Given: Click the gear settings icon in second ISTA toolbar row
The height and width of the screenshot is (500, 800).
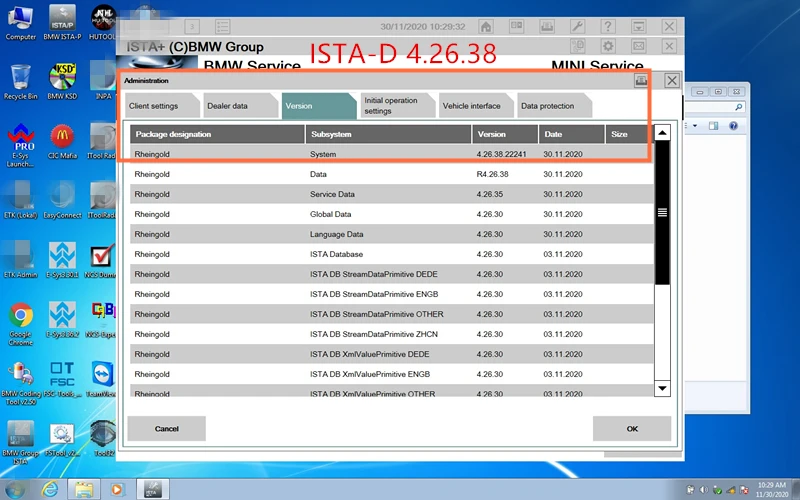Looking at the screenshot, I should (x=608, y=46).
